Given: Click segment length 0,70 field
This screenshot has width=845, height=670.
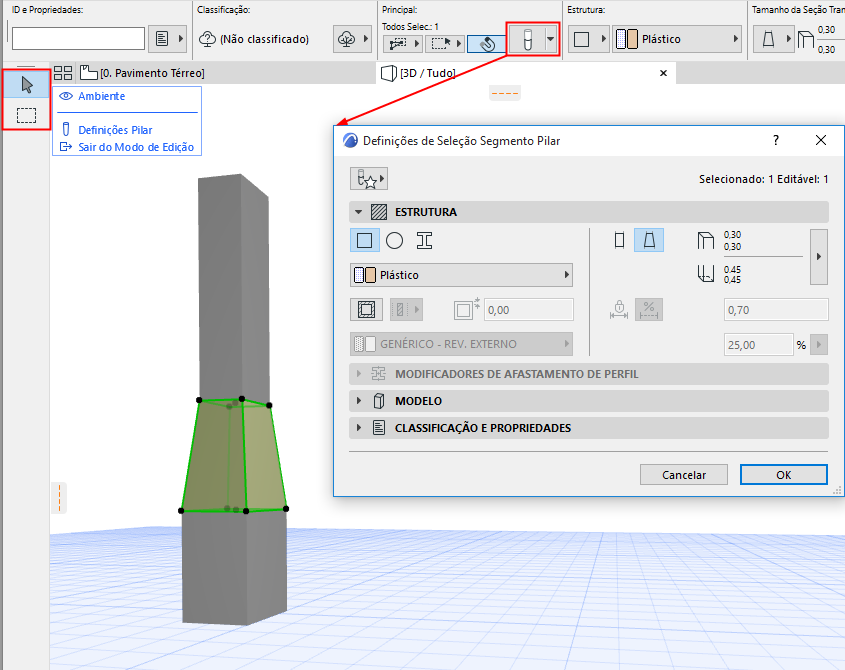Looking at the screenshot, I should (x=775, y=310).
